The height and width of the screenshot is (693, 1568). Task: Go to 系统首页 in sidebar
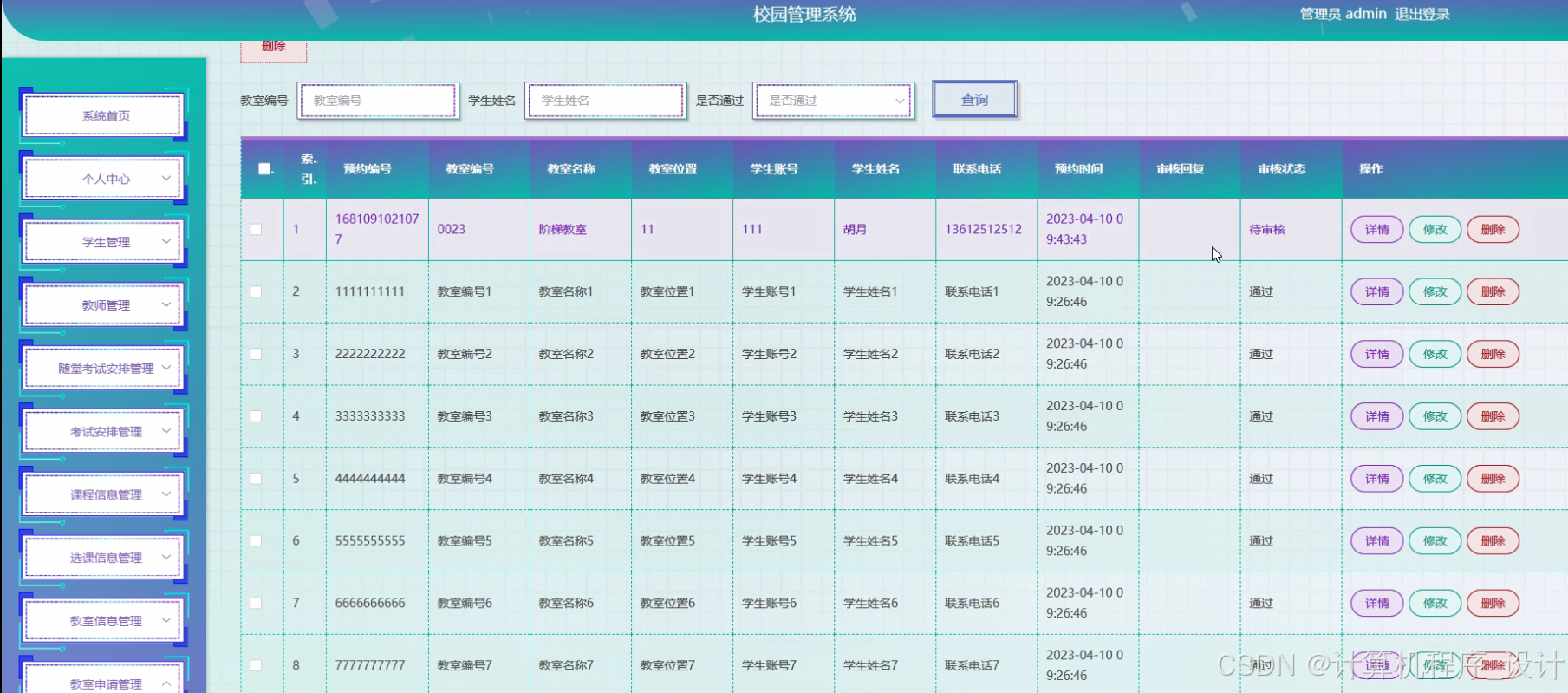(104, 115)
